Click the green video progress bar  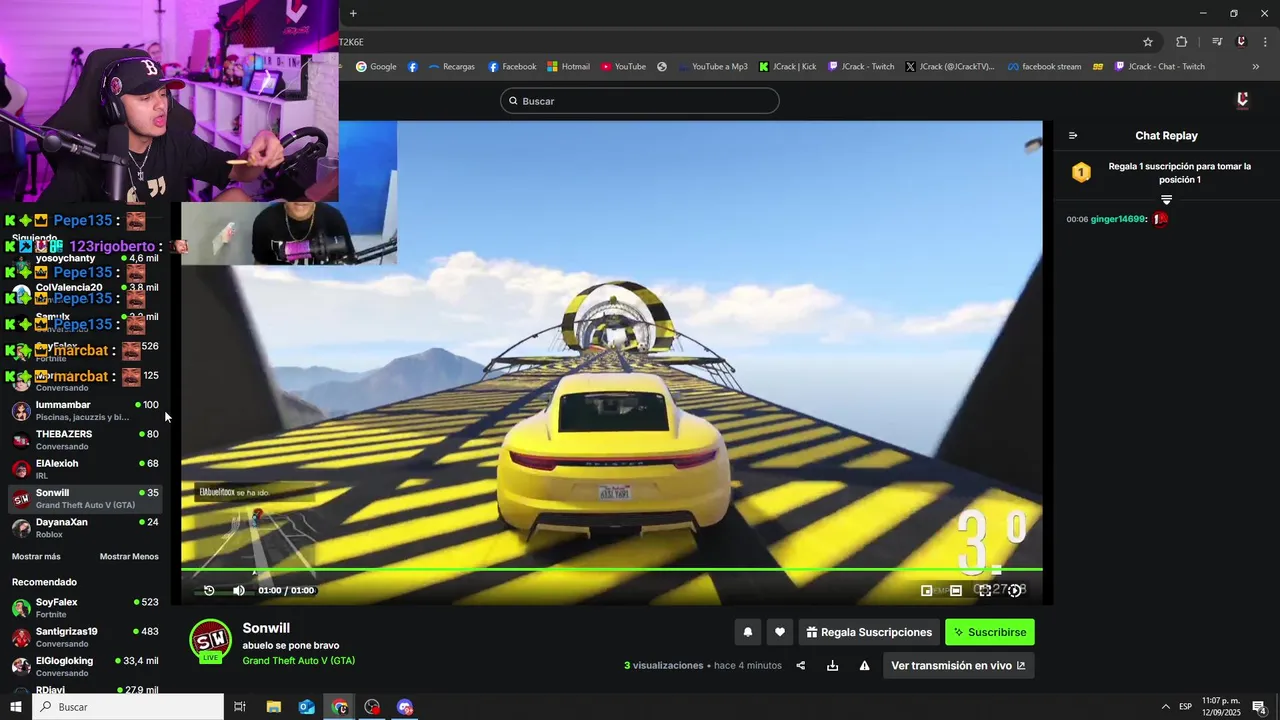coord(611,570)
